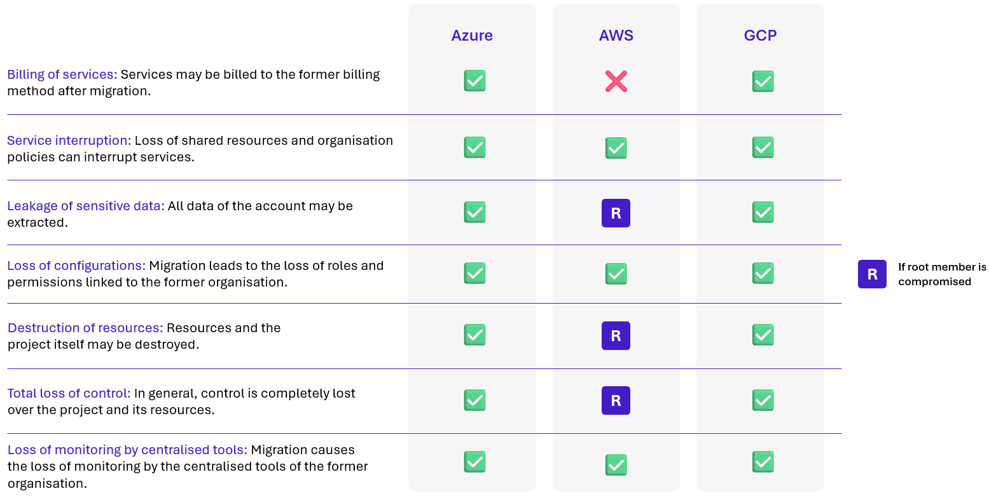This screenshot has width=989, height=498.
Task: Click GCP checkmark for service interruption
Action: (x=763, y=147)
